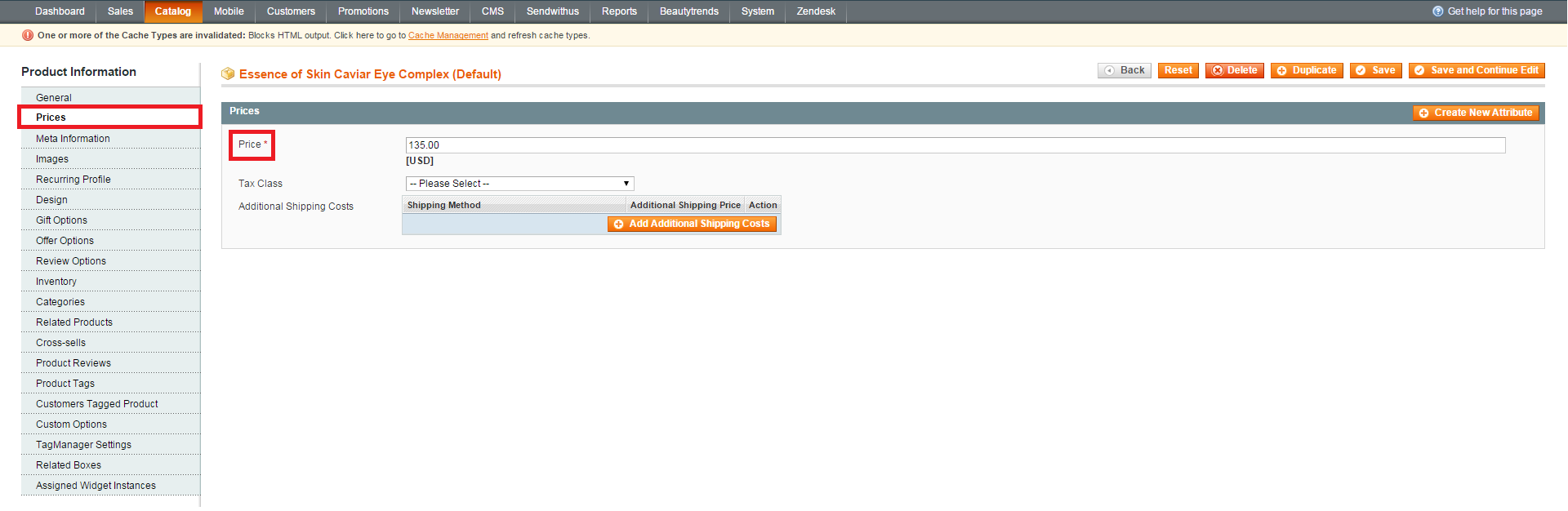Open the Cross-sells tab
Viewport: 1568px width, 511px height.
tap(110, 343)
